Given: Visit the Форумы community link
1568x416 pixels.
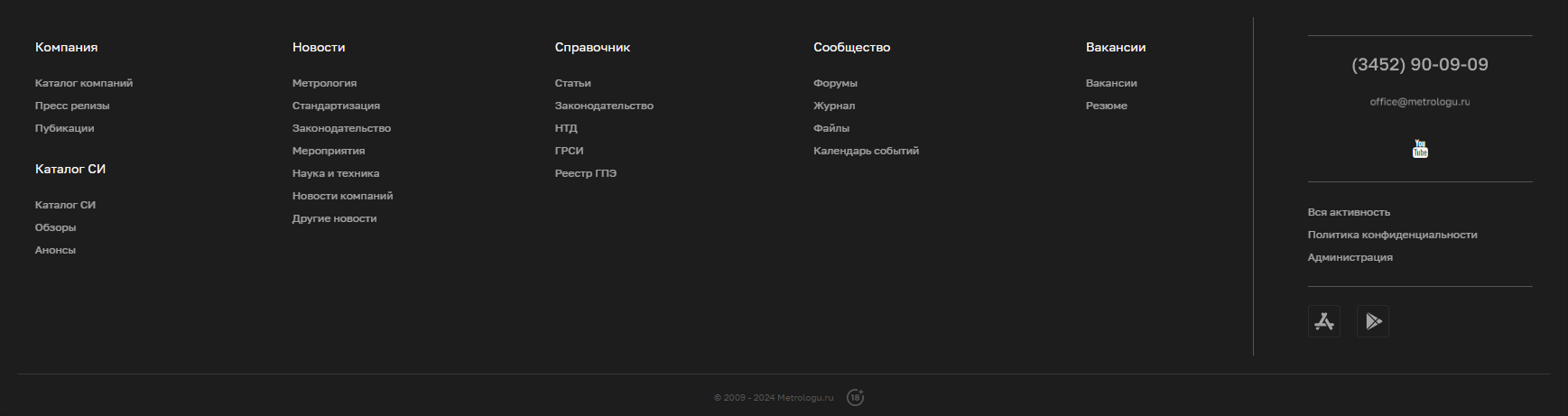Looking at the screenshot, I should point(835,83).
